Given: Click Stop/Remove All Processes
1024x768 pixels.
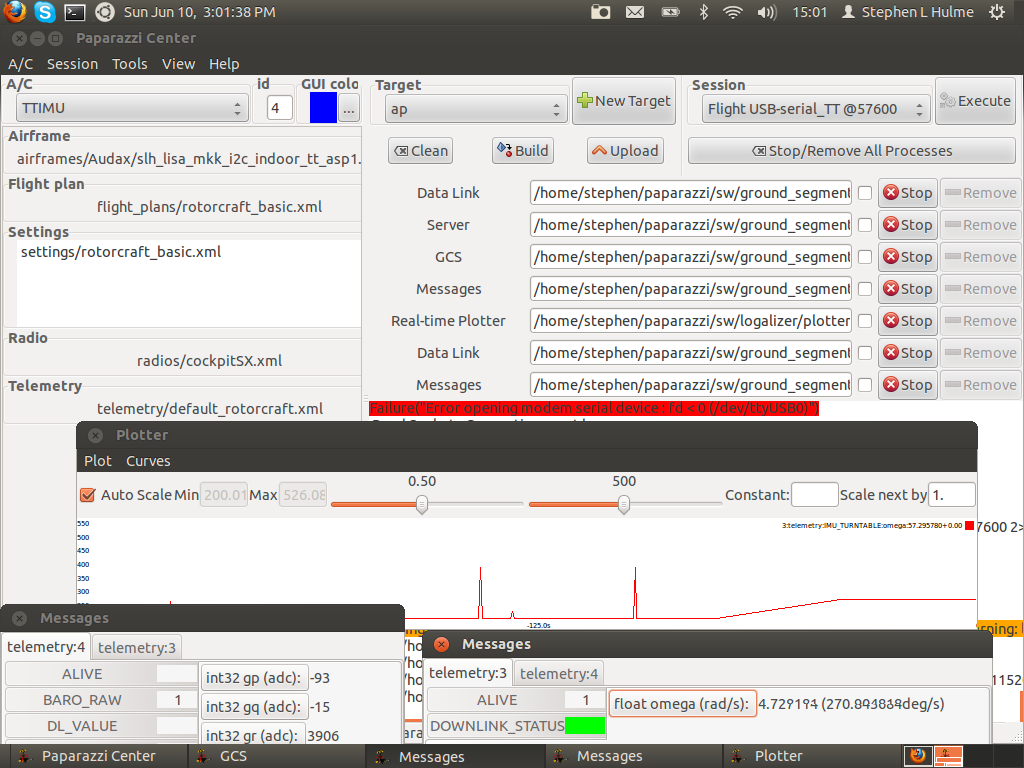Looking at the screenshot, I should [852, 151].
